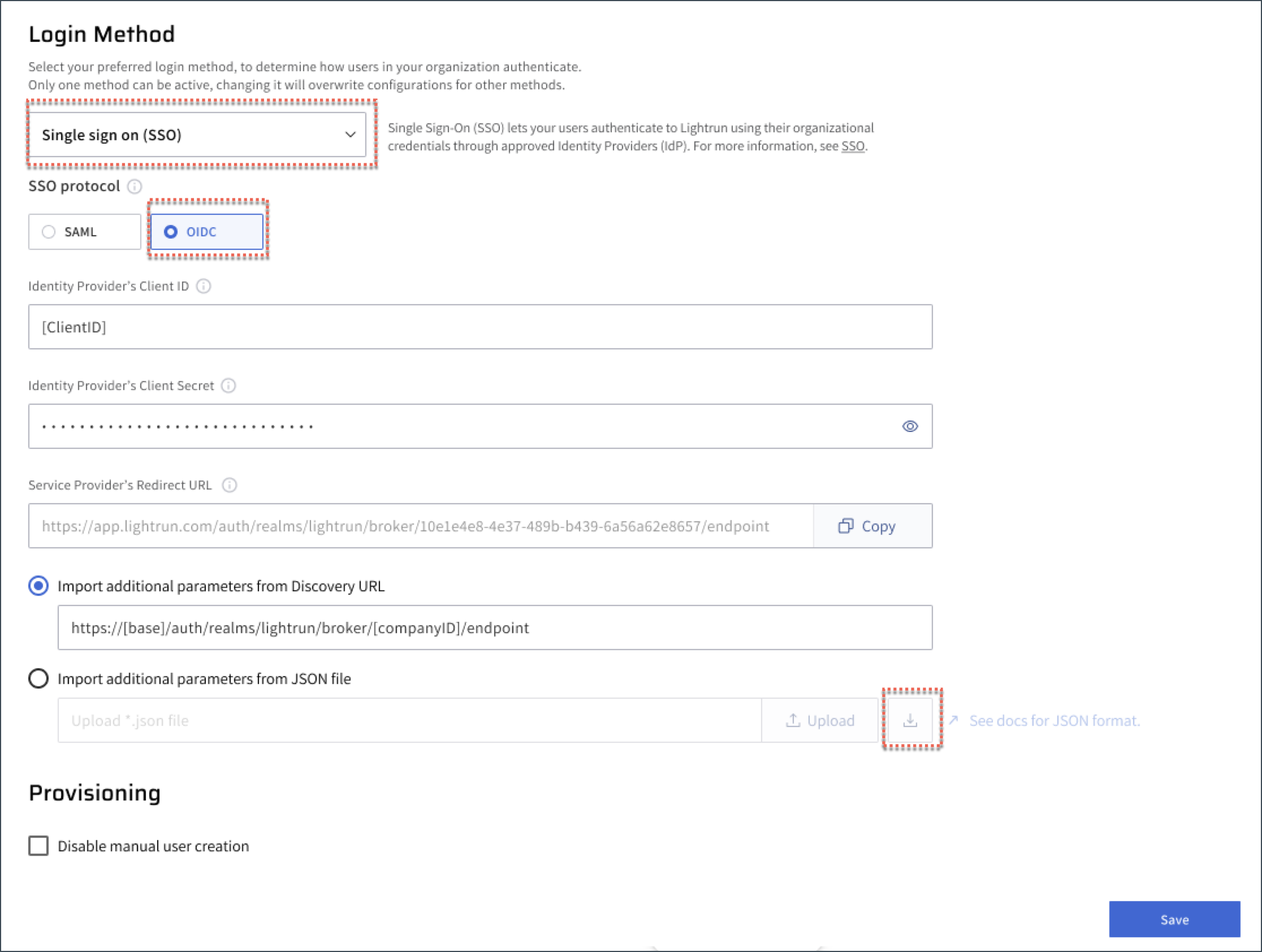Choose import parameters from Discovery URL
The width and height of the screenshot is (1262, 952).
click(38, 586)
